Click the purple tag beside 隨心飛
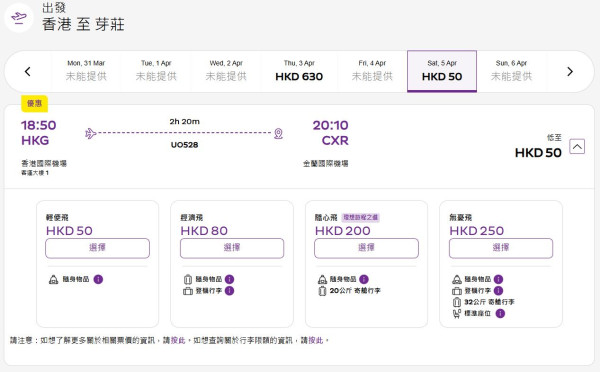Viewport: 600px width, 372px height. (x=360, y=217)
